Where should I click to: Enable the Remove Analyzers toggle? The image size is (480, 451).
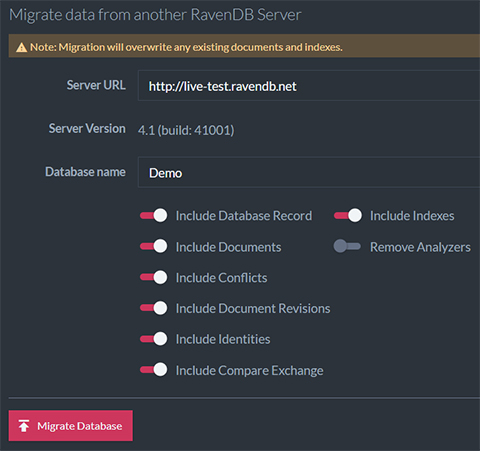click(347, 246)
